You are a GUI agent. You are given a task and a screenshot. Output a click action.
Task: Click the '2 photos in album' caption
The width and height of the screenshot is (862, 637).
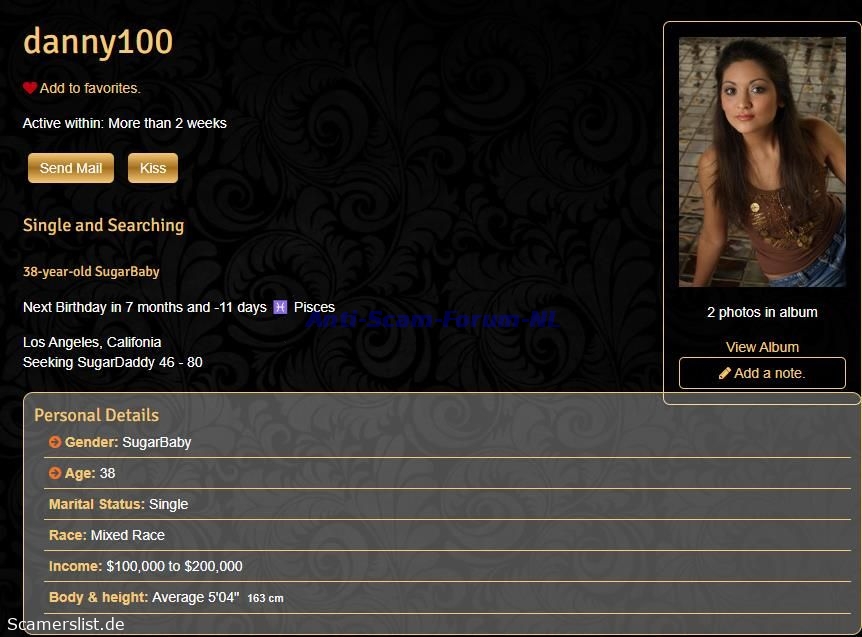[x=762, y=312]
